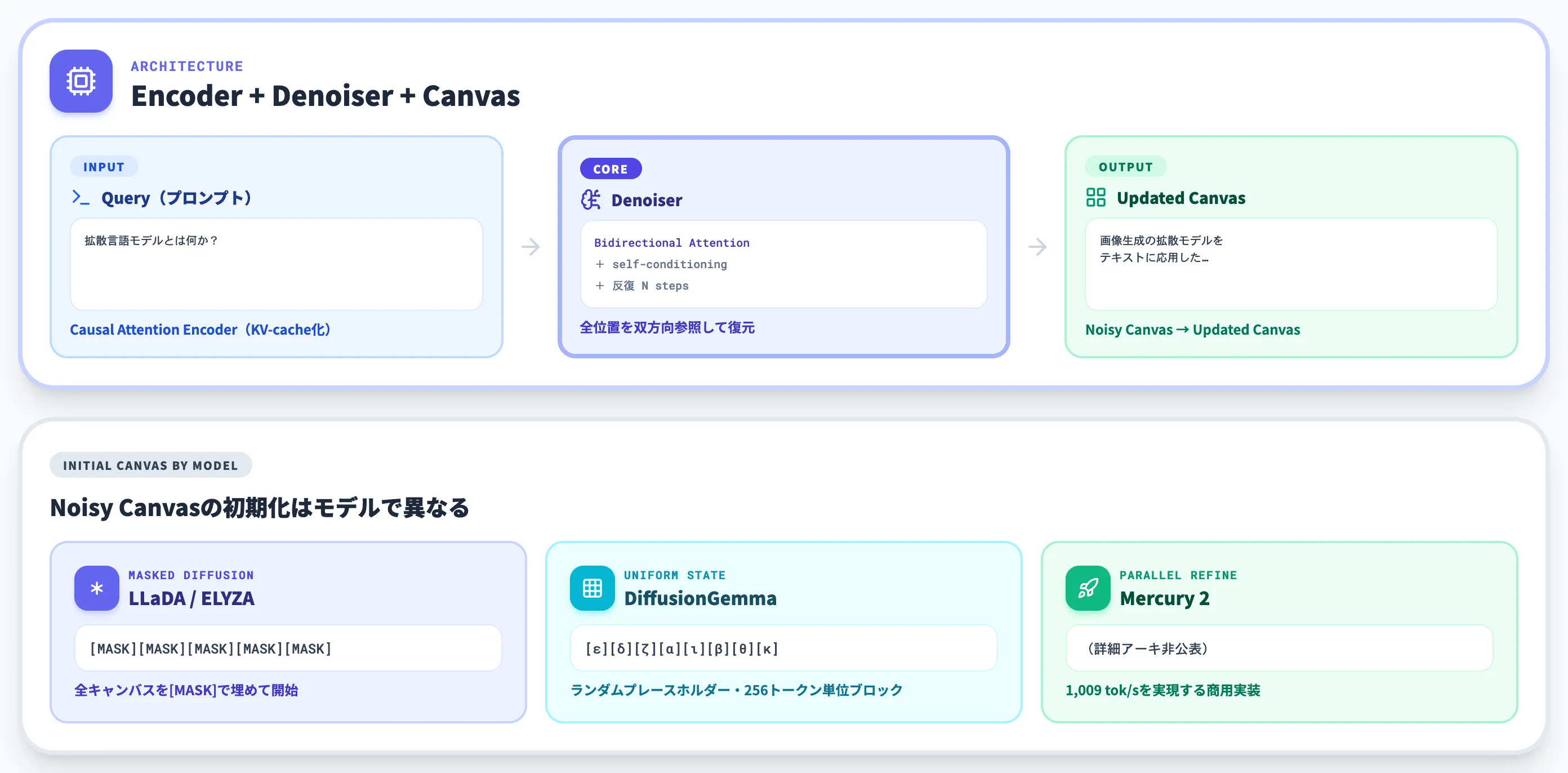Click the MASKED DIFFUSION label
This screenshot has width=1568, height=773.
191,575
